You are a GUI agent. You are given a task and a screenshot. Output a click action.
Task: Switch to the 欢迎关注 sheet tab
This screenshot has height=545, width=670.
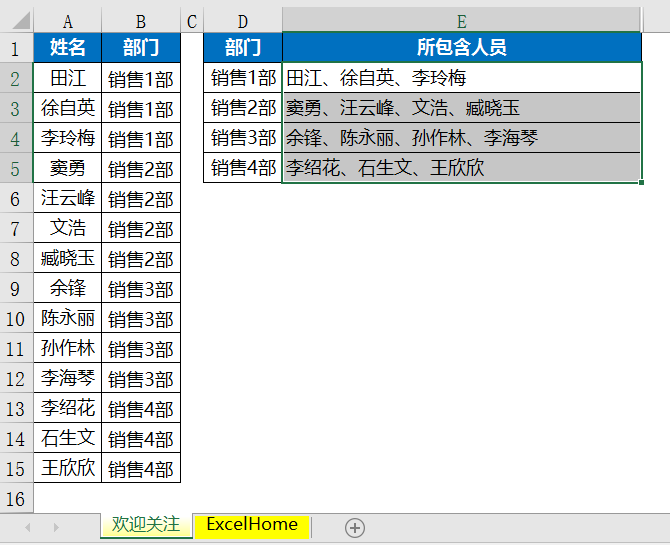coord(146,525)
